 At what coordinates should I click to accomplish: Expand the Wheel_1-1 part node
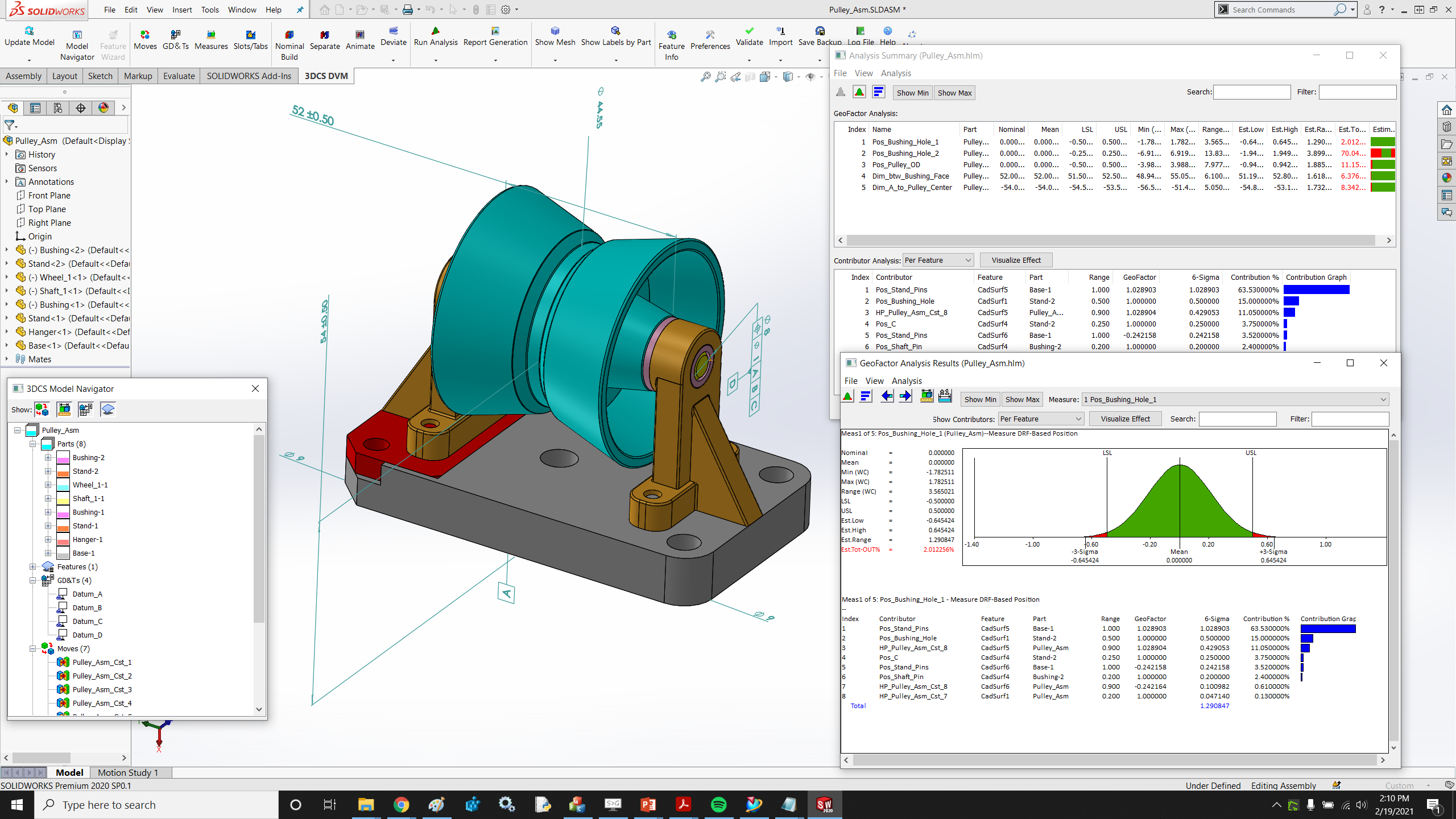(x=48, y=485)
